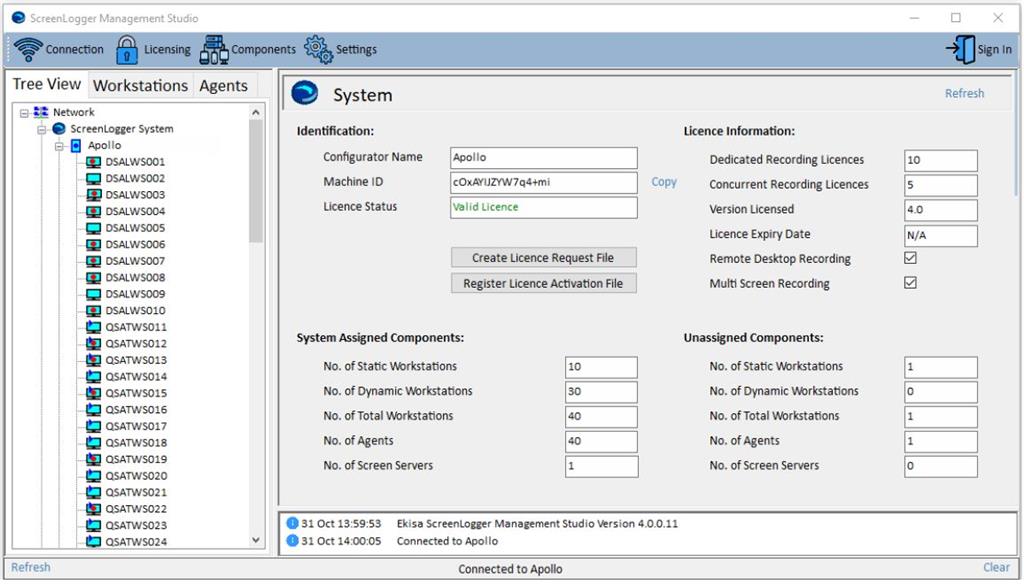The width and height of the screenshot is (1024, 584).
Task: Collapse the ScreenLogger System tree node
Action: tap(42, 129)
